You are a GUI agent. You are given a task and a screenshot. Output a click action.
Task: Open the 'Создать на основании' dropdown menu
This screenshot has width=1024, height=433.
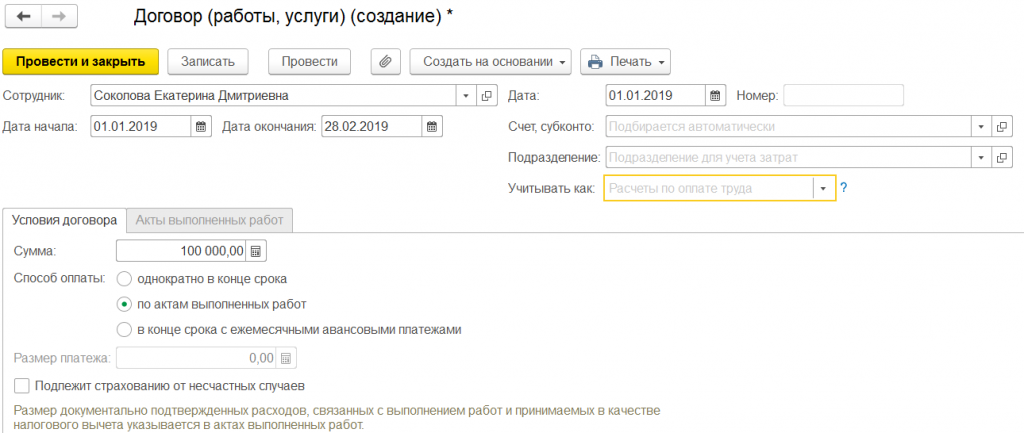[x=490, y=61]
